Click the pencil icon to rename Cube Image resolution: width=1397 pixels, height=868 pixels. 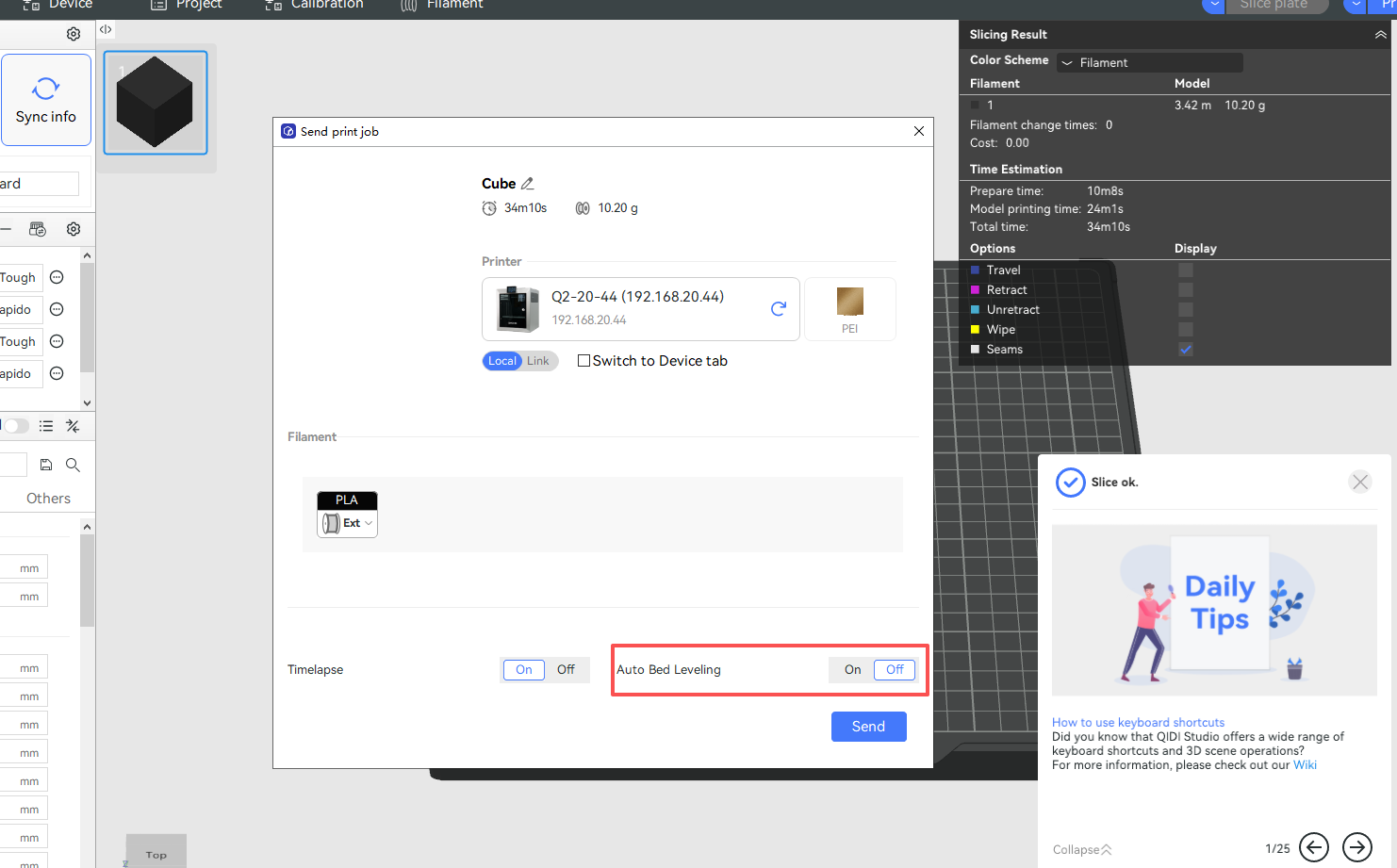pyautogui.click(x=528, y=184)
